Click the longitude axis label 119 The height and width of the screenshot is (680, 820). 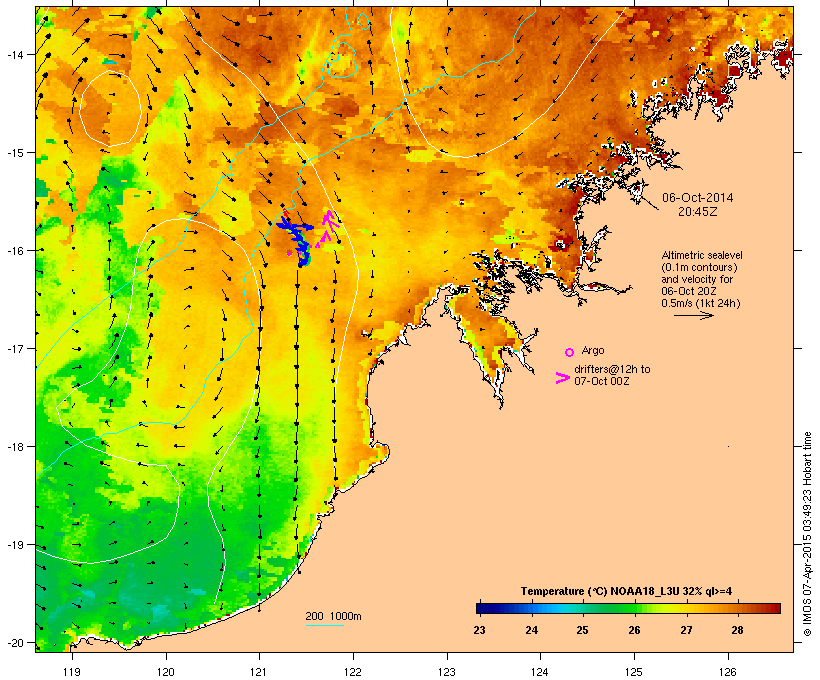[72, 672]
